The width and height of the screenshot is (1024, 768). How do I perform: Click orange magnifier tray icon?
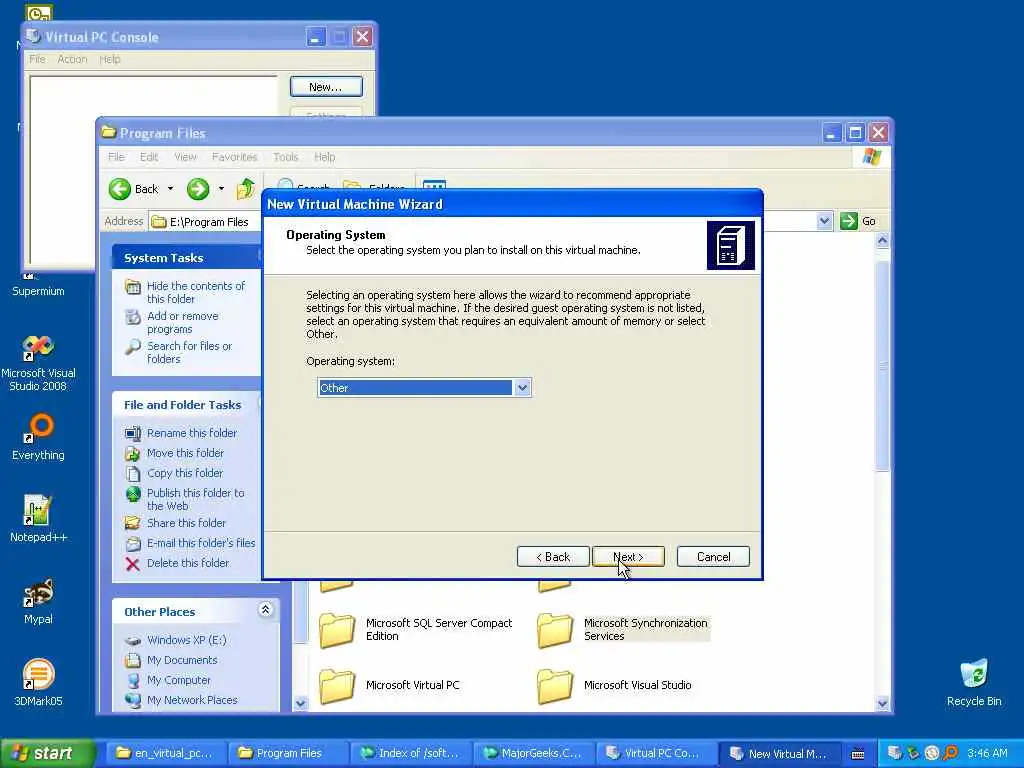click(950, 753)
